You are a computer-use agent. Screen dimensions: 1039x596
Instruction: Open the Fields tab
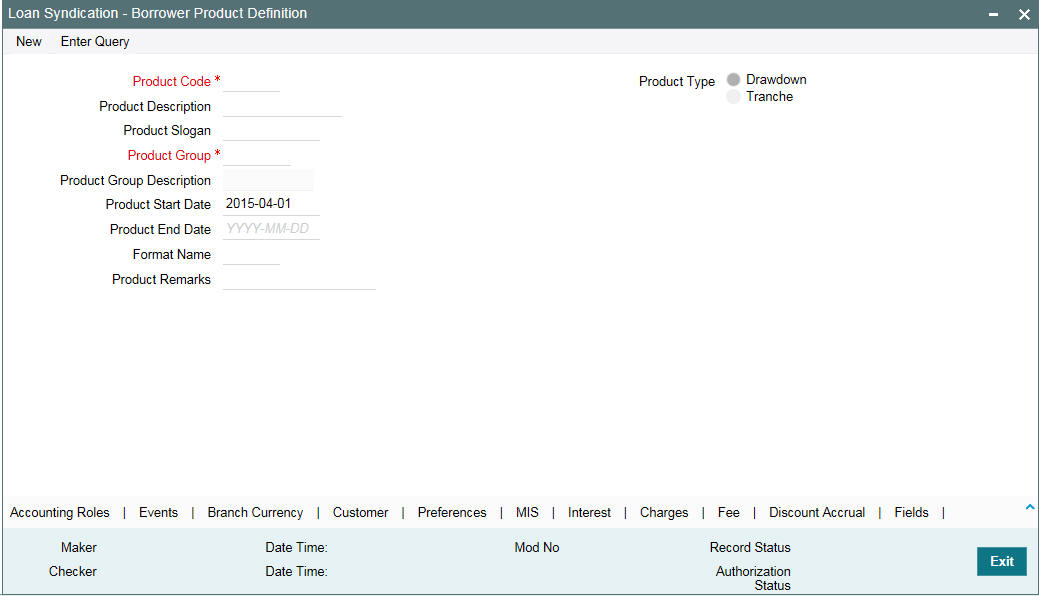[x=911, y=512]
